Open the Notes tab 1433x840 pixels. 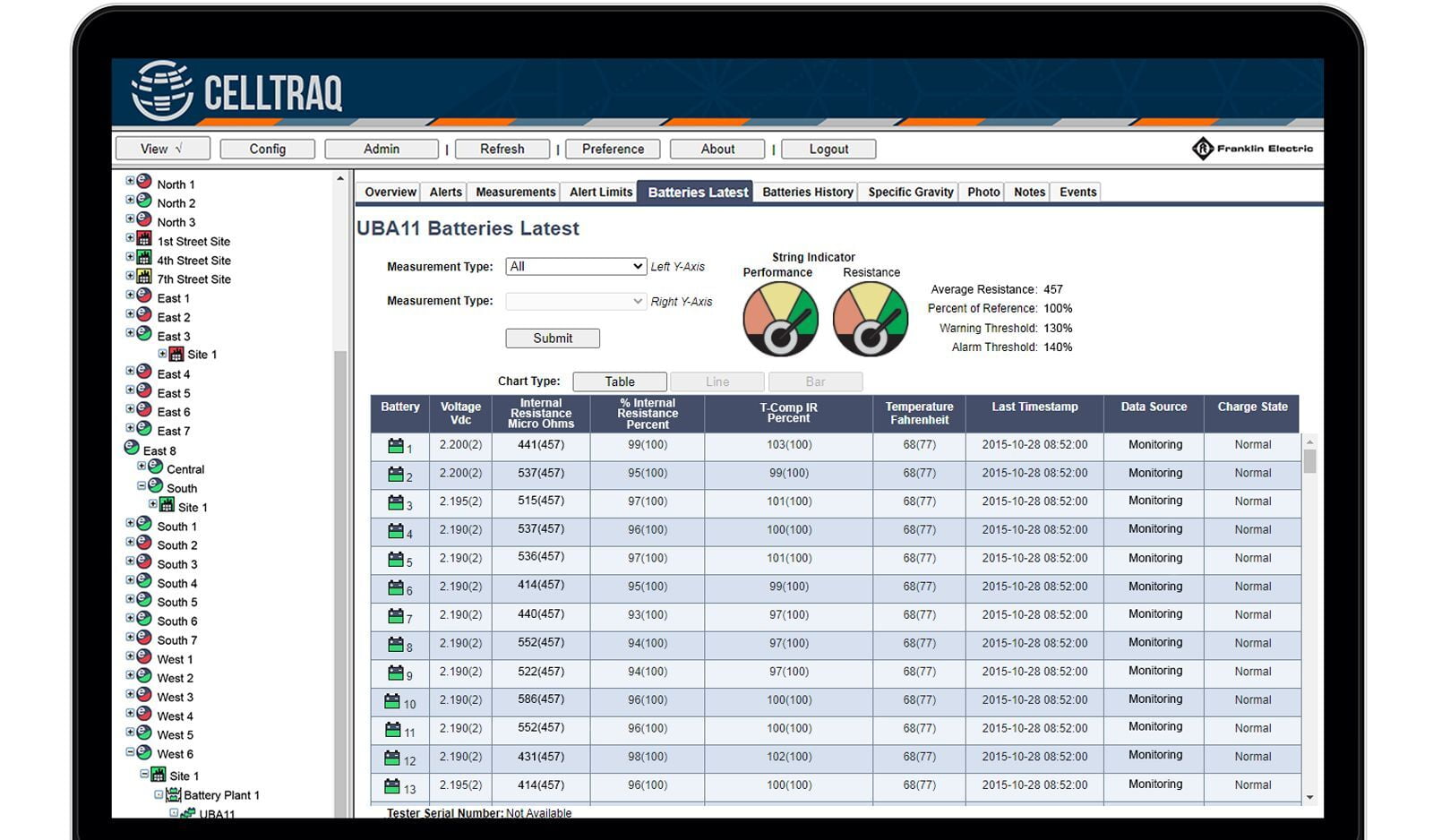[x=1029, y=192]
